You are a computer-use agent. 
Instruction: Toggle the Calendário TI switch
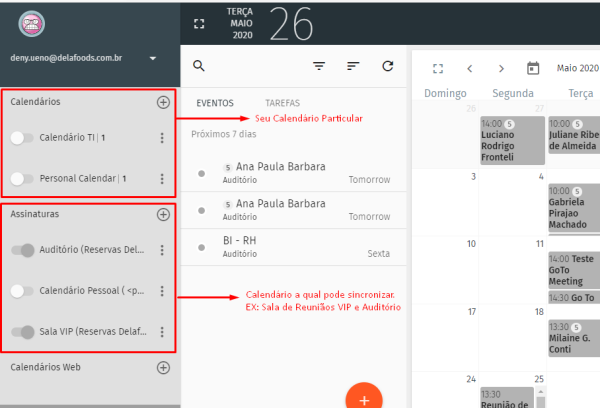tap(22, 138)
